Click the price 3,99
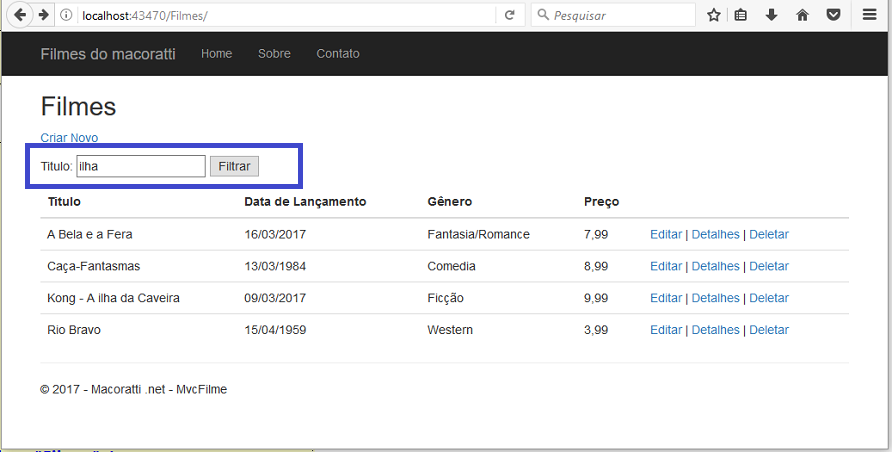The height and width of the screenshot is (452, 892). (596, 330)
